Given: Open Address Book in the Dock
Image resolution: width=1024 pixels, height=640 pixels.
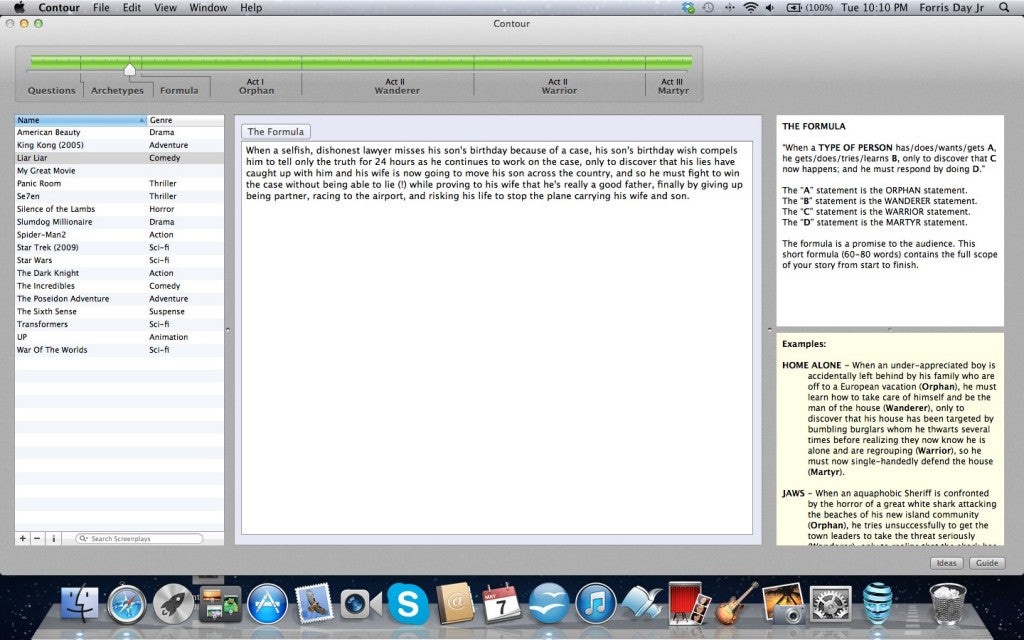Looking at the screenshot, I should [455, 603].
